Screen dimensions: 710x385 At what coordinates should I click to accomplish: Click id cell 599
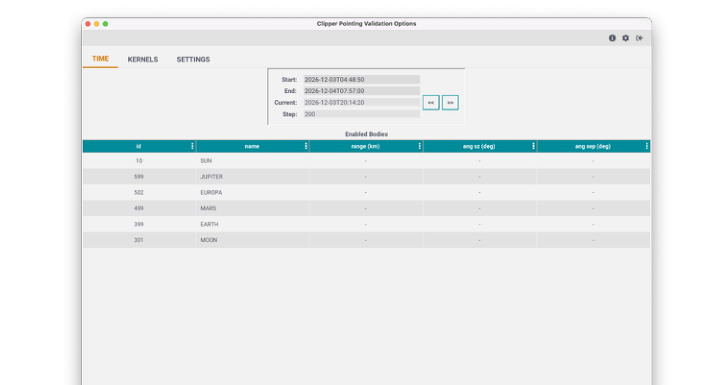coord(139,177)
